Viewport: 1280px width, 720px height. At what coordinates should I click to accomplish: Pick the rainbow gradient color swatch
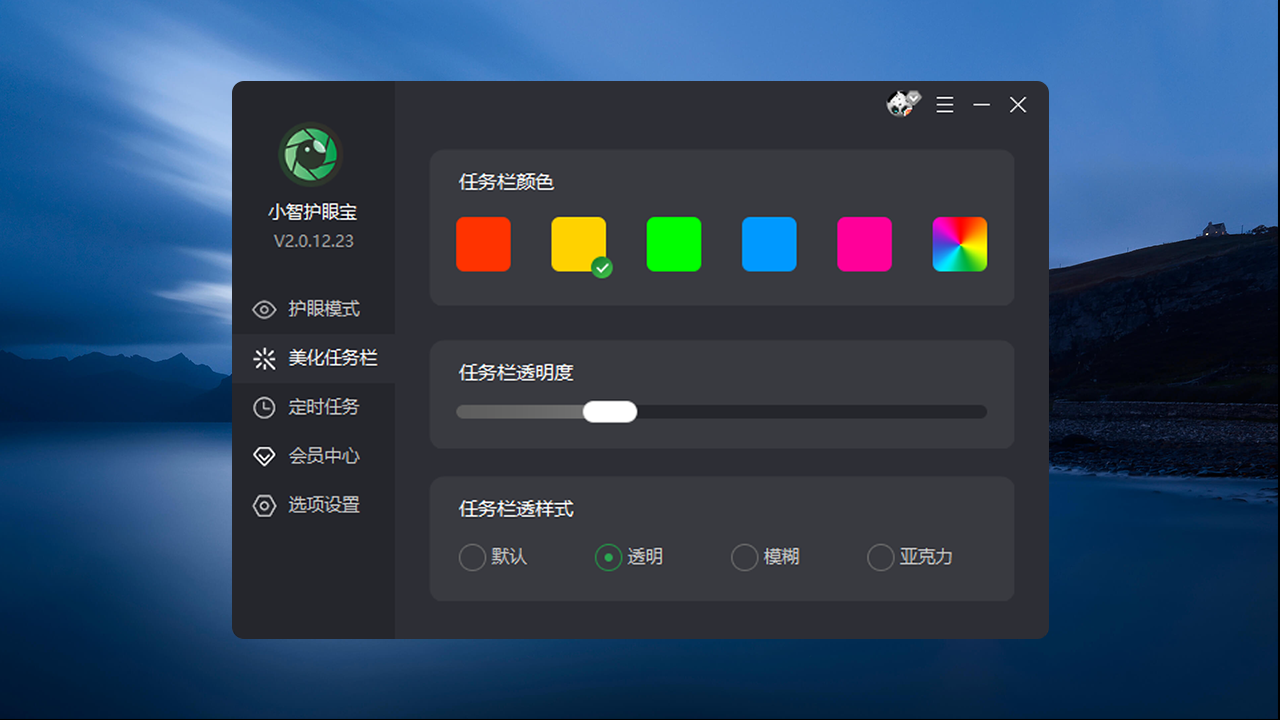[959, 243]
